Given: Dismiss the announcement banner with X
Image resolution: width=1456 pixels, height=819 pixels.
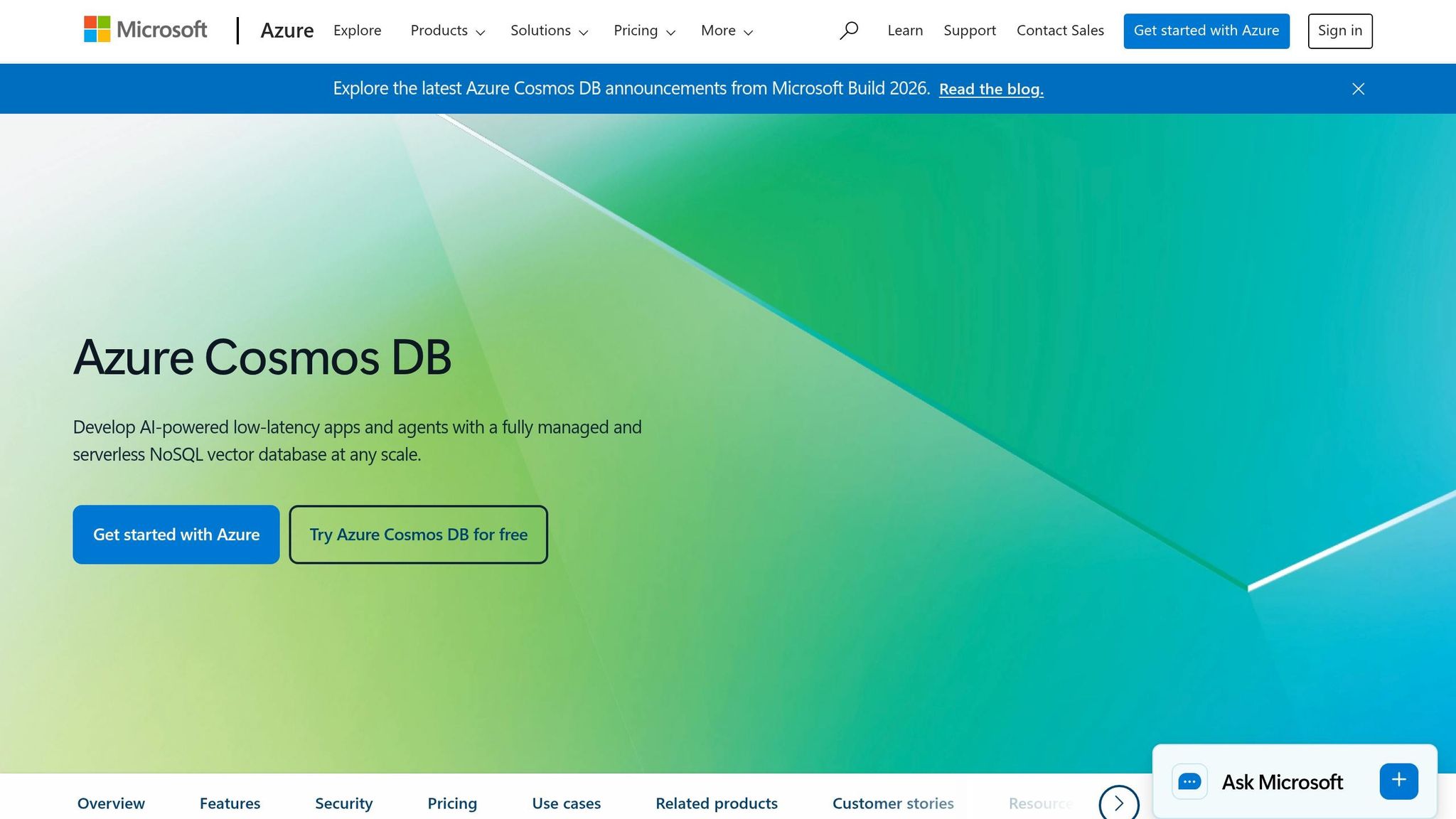Looking at the screenshot, I should (1358, 89).
